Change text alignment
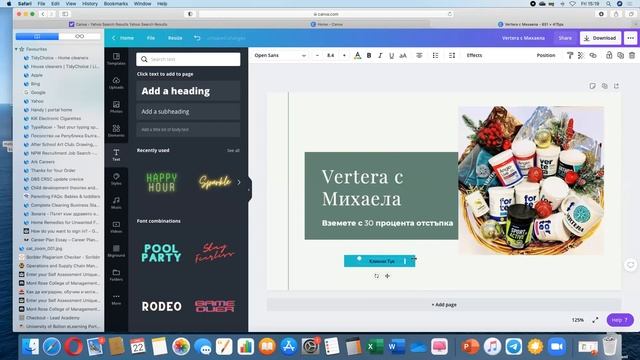 419,56
